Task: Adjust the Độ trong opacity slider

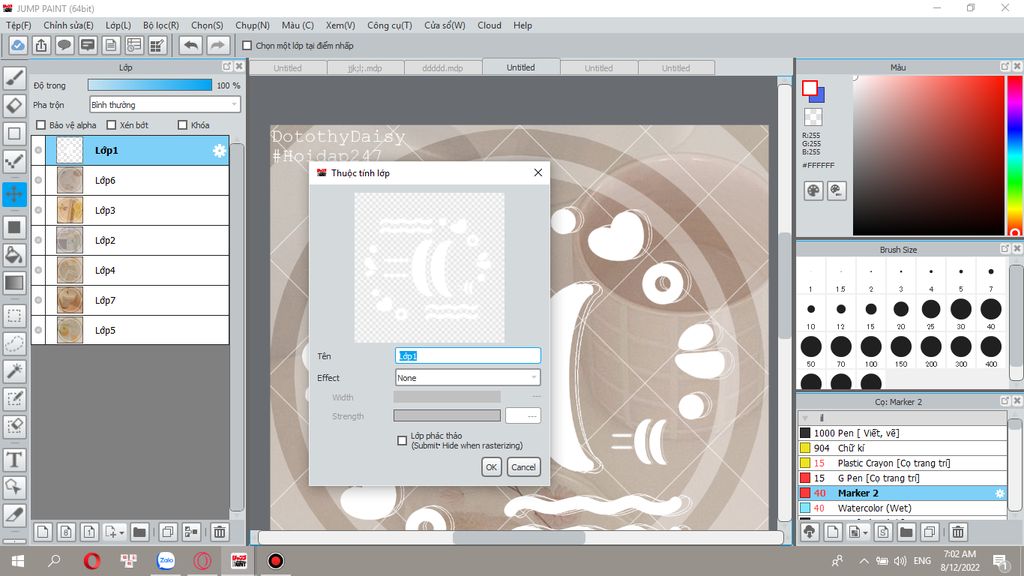Action: pyautogui.click(x=150, y=86)
